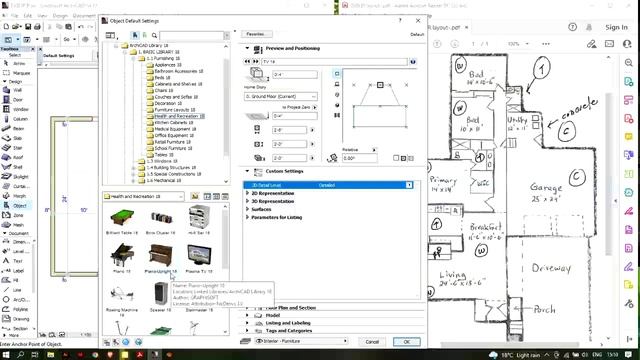Select the Tables 18 folder in tree
Image resolution: width=640 pixels, height=360 pixels.
tap(164, 155)
